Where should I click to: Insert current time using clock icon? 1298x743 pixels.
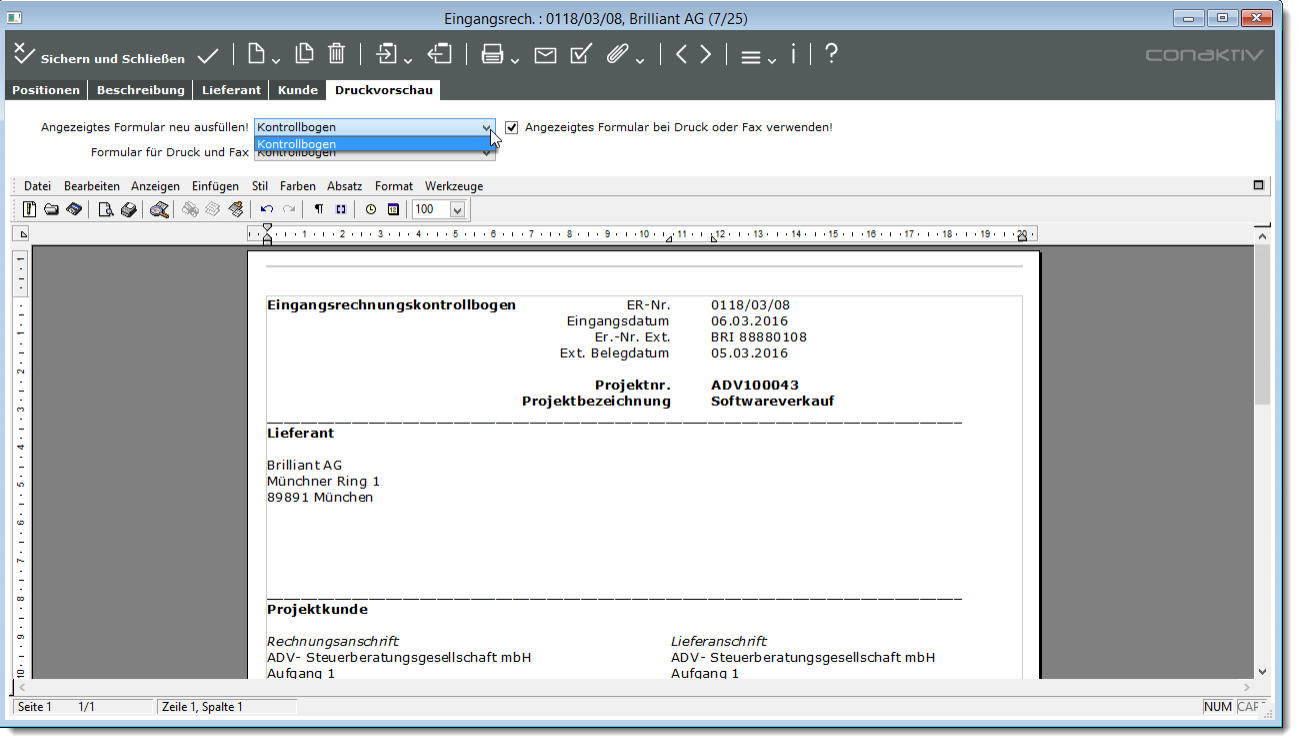coord(371,209)
